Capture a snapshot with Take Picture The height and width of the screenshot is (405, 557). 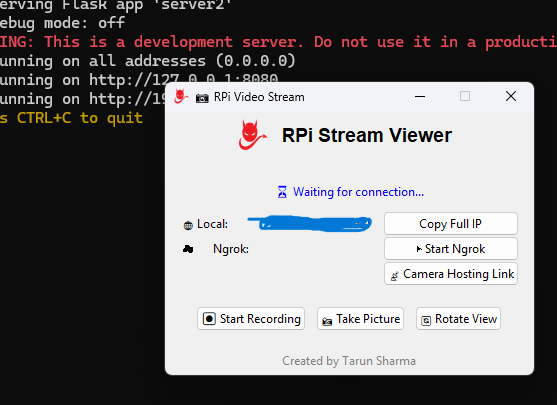(360, 319)
